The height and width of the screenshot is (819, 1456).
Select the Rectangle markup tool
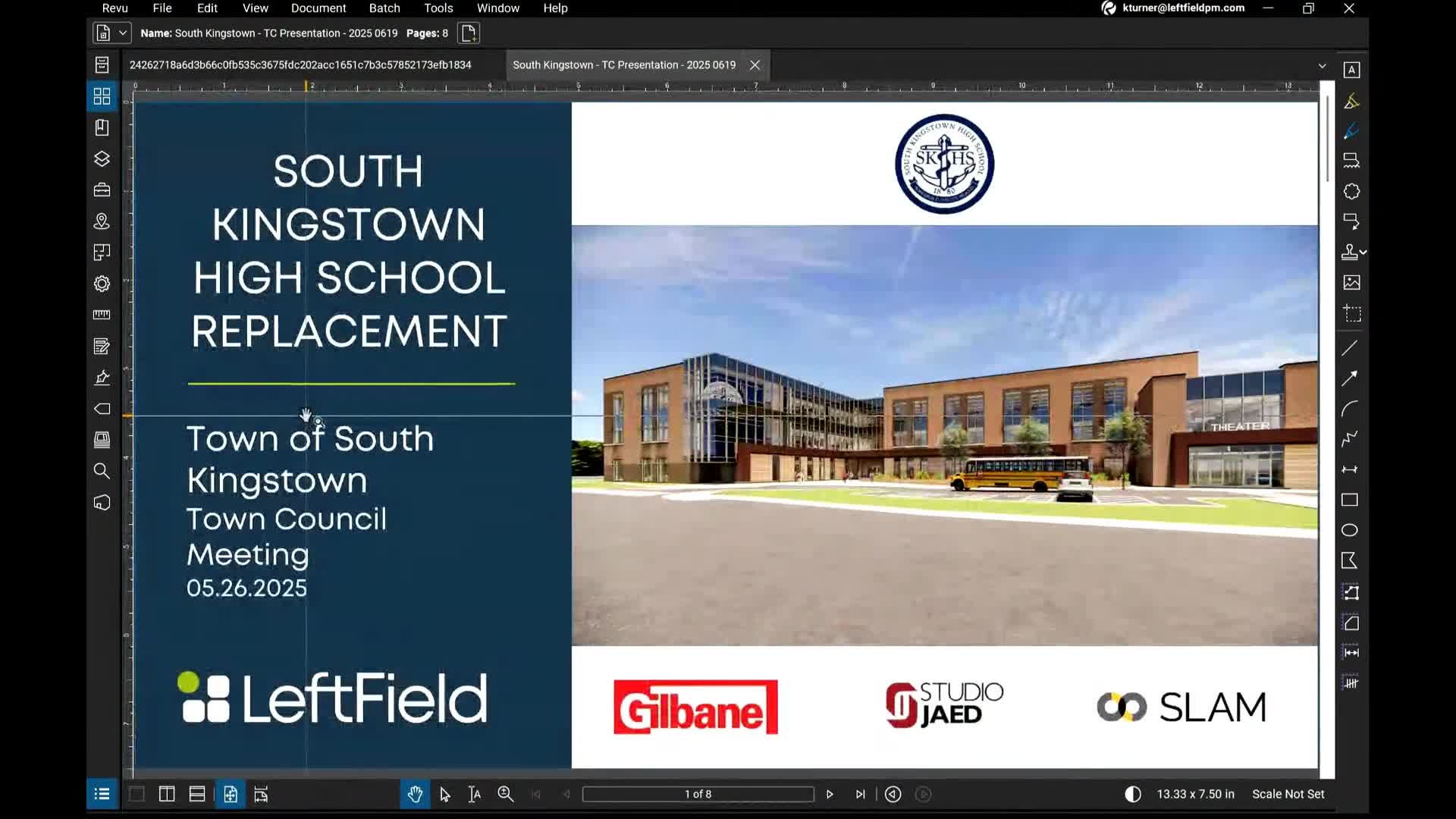[x=1350, y=500]
